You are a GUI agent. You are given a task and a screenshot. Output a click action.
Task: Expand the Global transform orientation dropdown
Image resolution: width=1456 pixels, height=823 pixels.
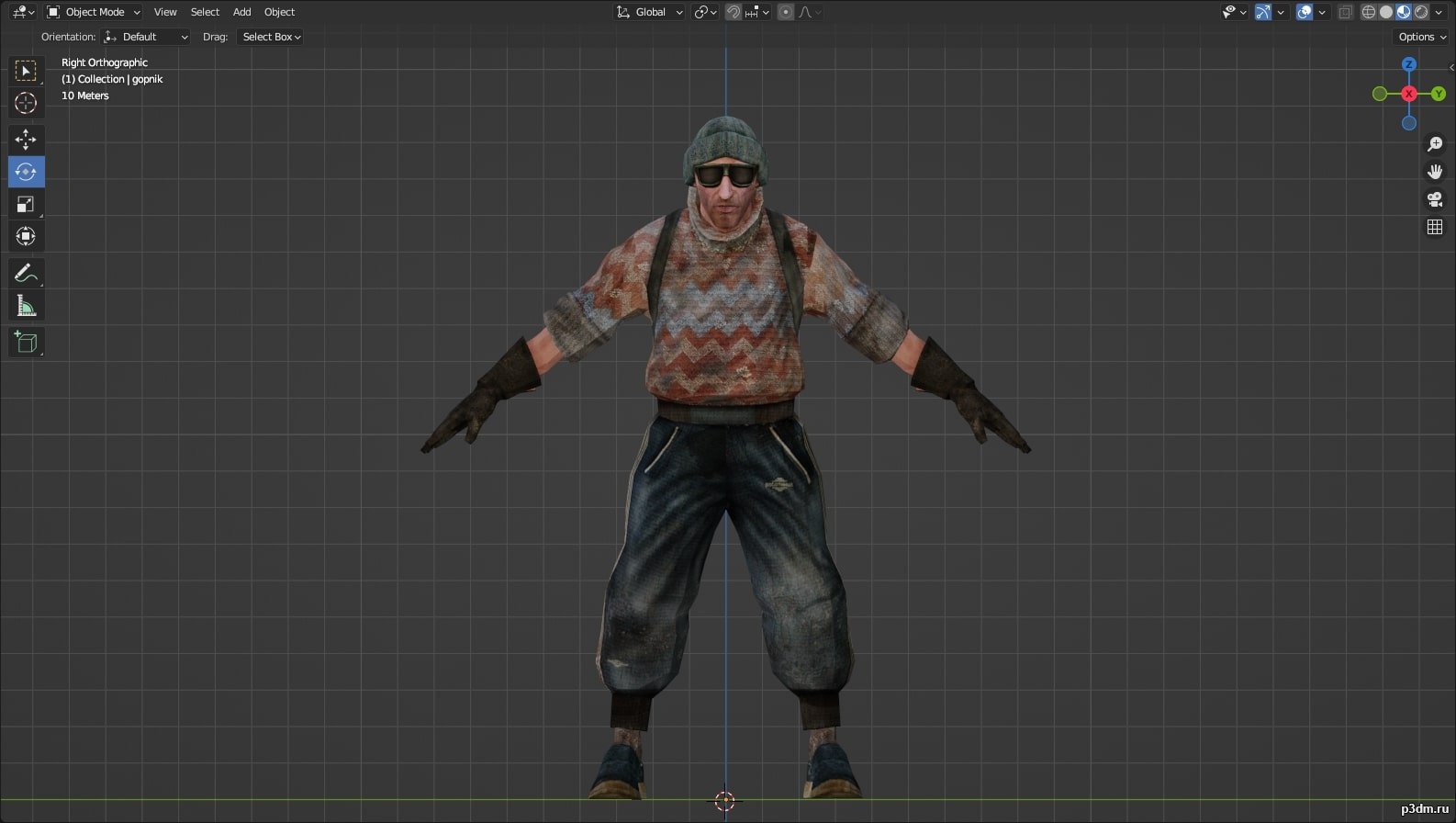click(x=651, y=12)
